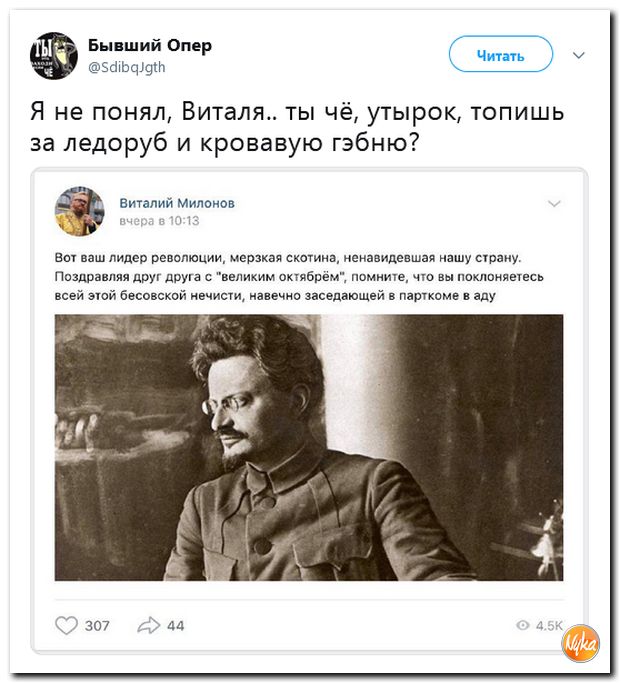Screen dimensions: 621x684
Task: Open the вчера в 10:13 timestamp
Action: pos(159,221)
